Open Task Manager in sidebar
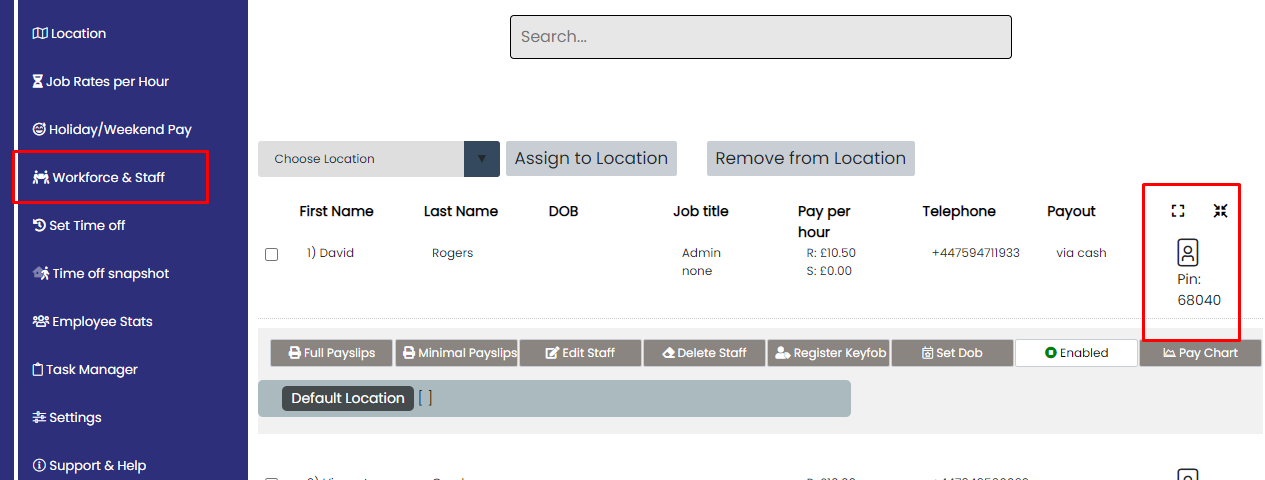1265x480 pixels. 85,369
